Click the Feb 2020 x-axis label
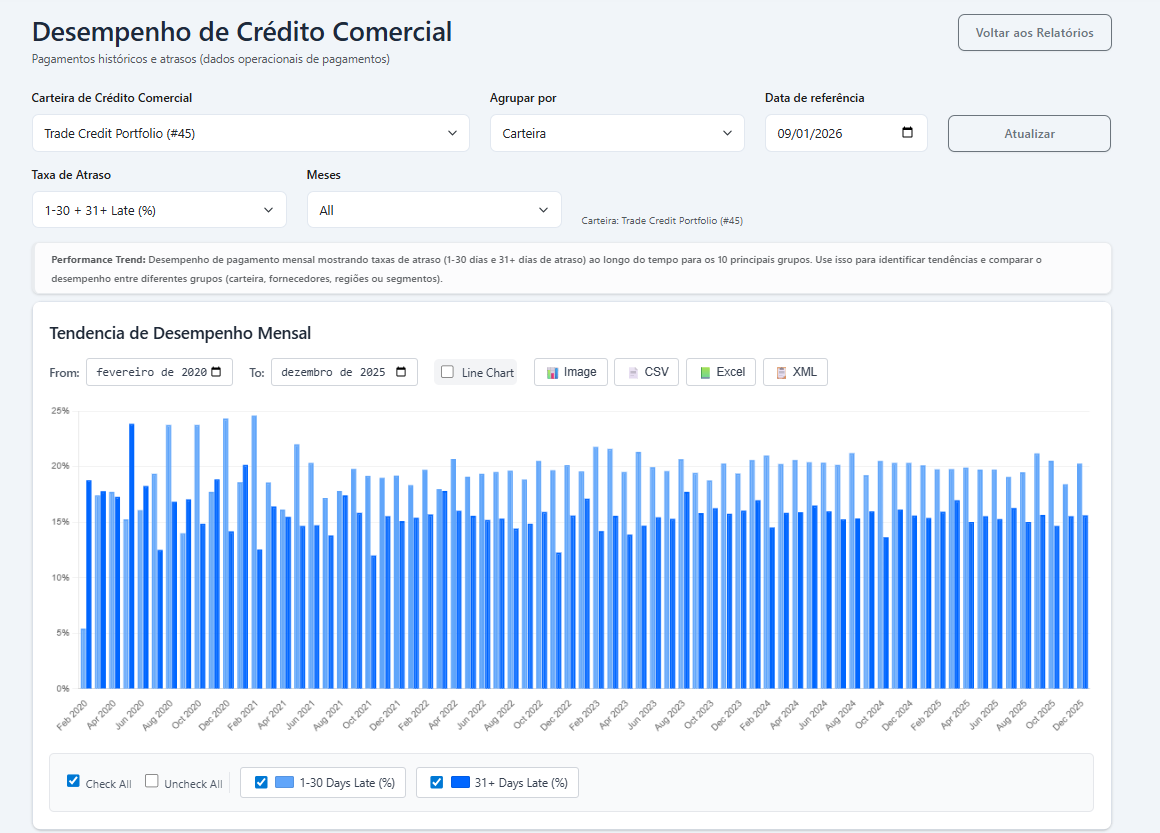 point(72,715)
